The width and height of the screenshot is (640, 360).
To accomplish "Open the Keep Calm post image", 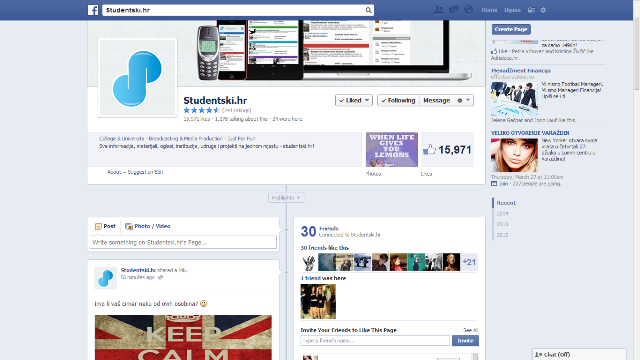I will [183, 338].
